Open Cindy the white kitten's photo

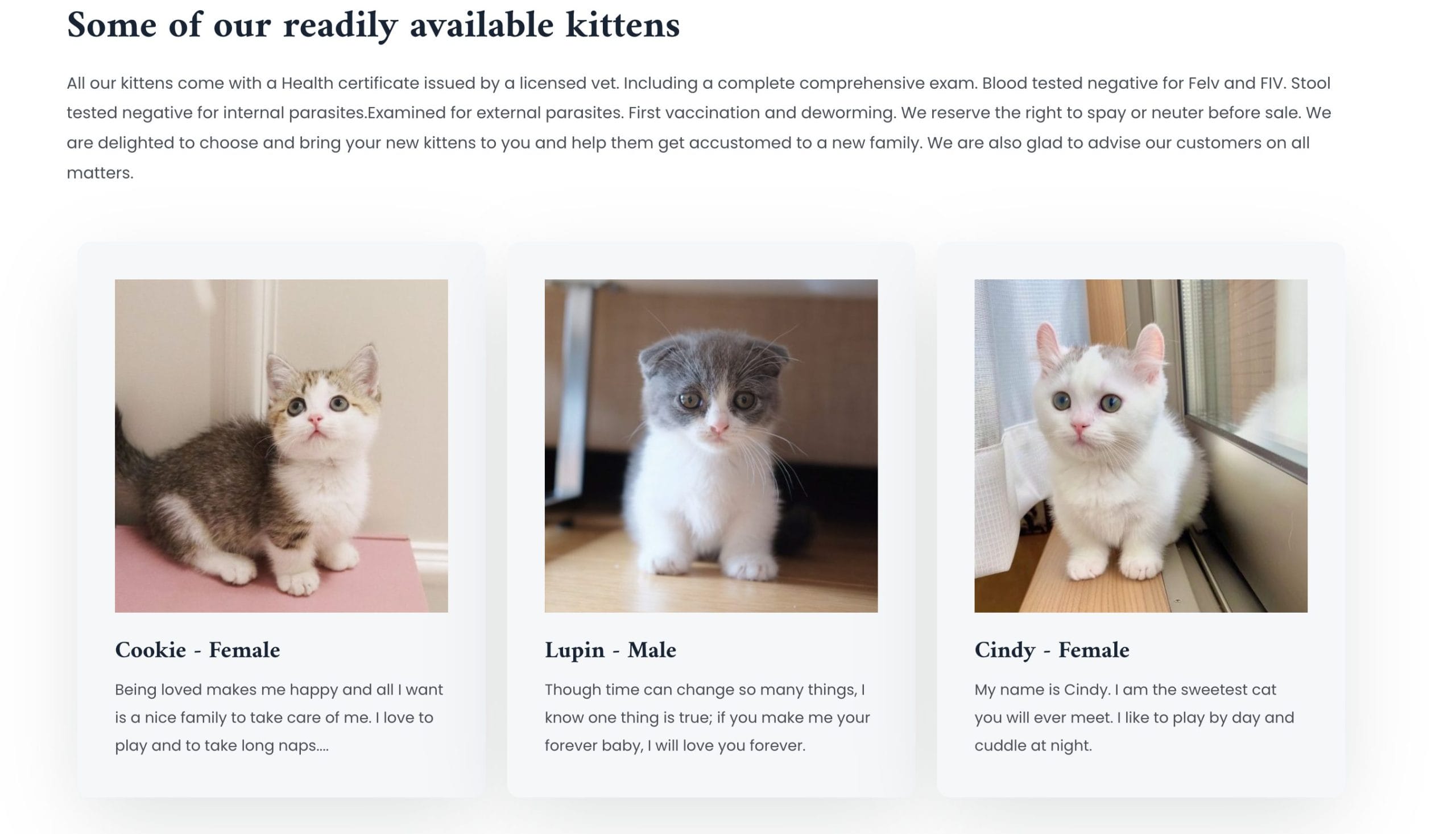coord(1140,445)
